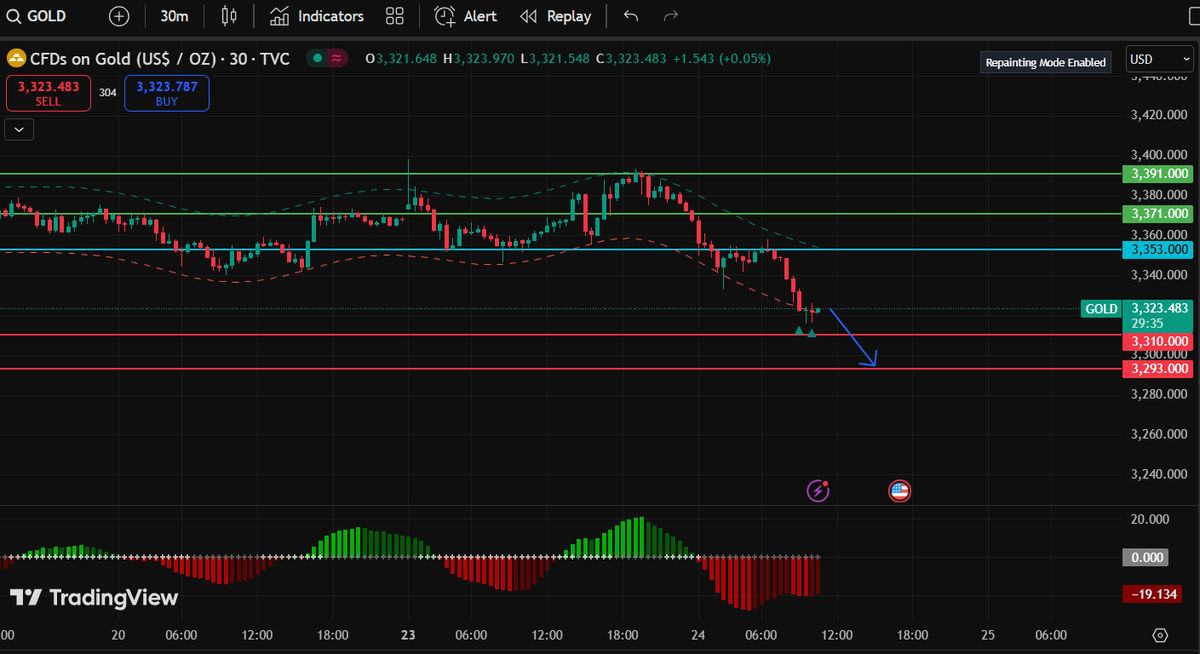This screenshot has width=1200, height=654.
Task: Open the 30m timeframe dropdown
Action: [175, 16]
